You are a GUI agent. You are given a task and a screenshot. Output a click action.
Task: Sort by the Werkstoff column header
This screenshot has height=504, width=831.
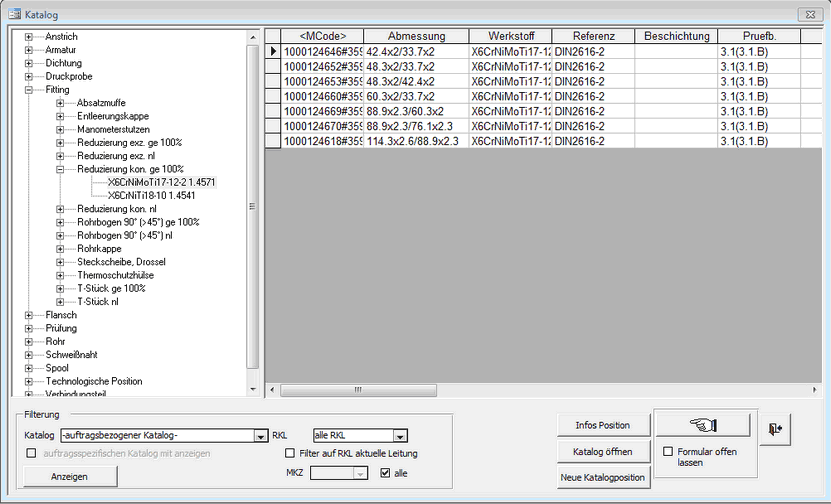click(x=510, y=36)
